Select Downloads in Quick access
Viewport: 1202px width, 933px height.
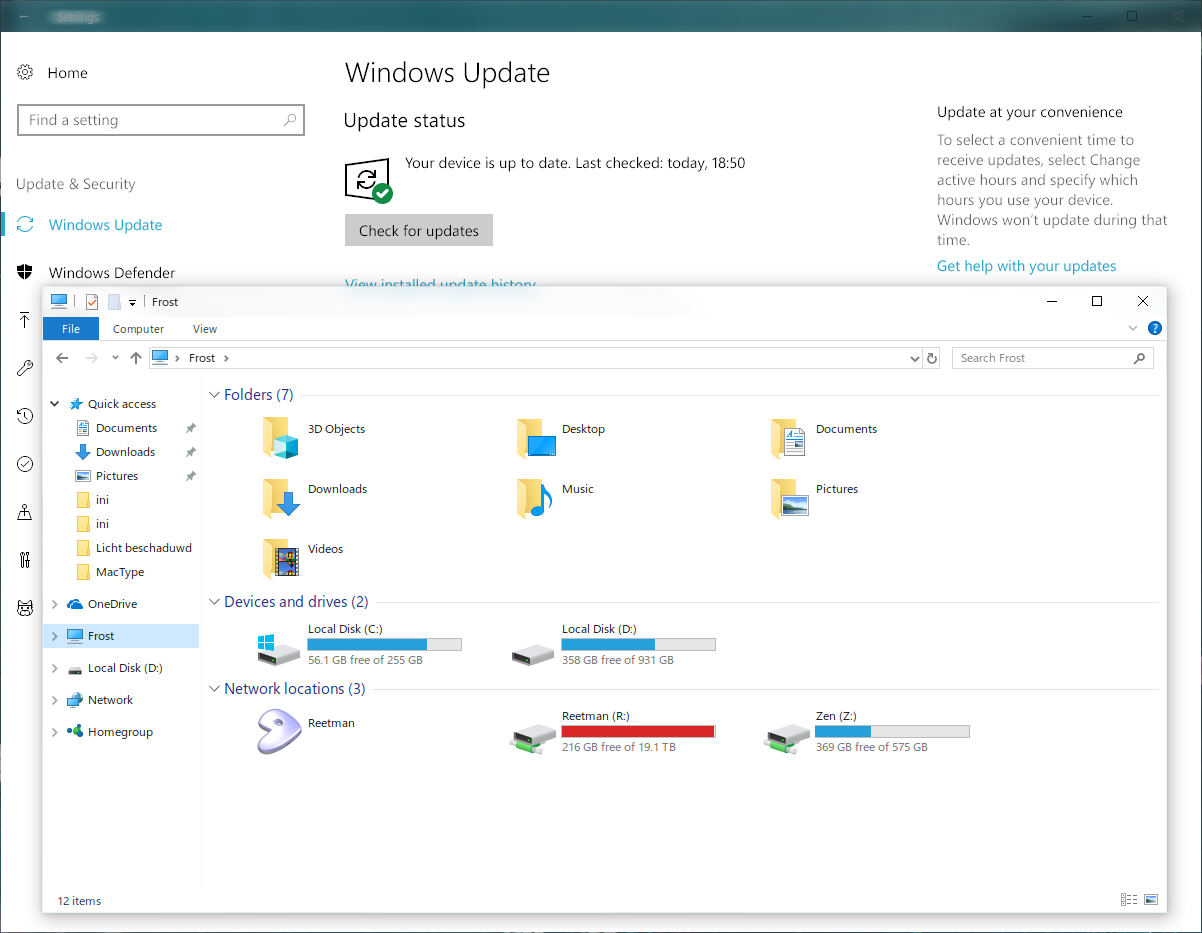[x=125, y=452]
